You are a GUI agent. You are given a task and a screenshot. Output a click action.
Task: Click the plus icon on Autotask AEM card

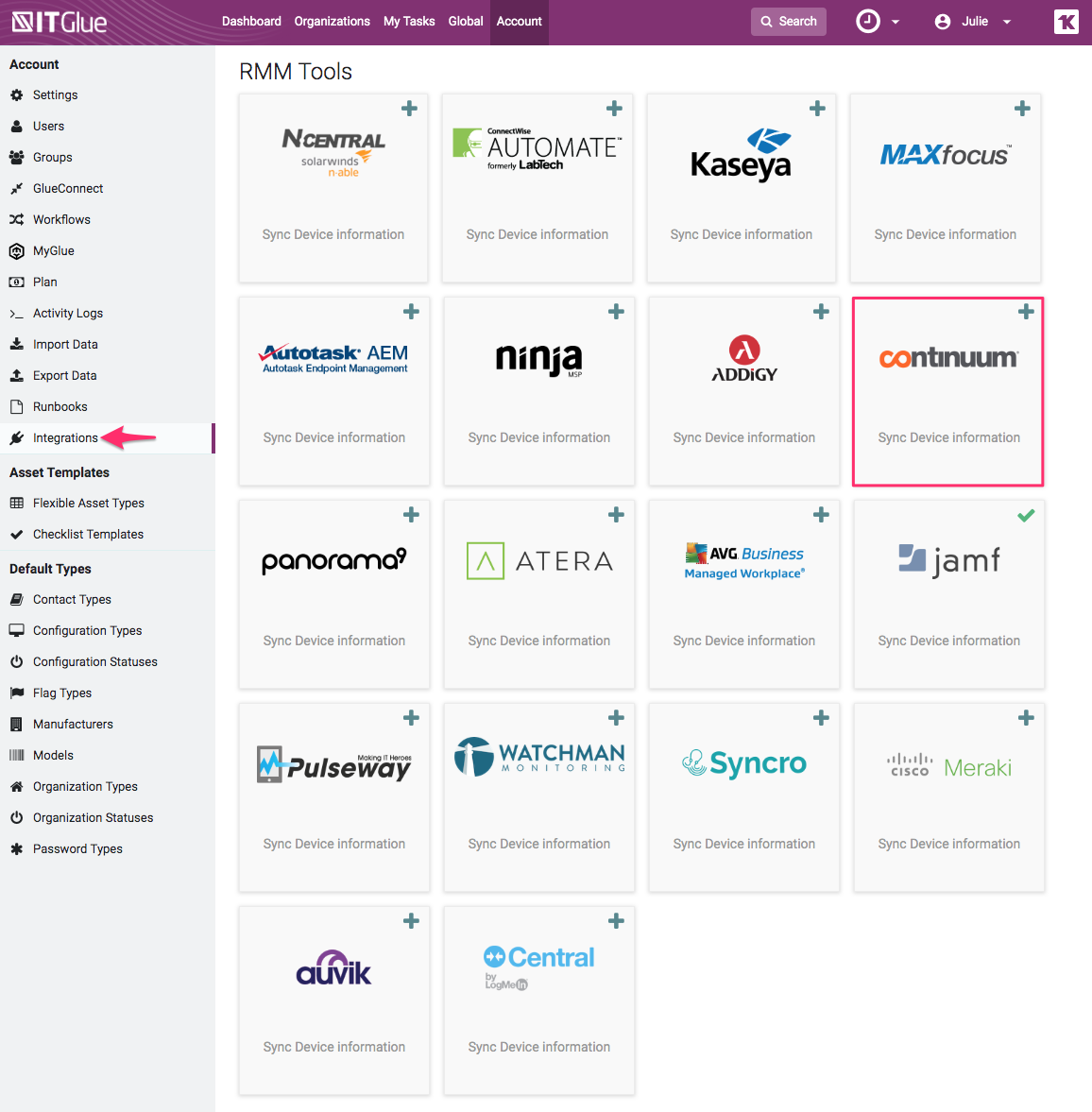click(411, 312)
